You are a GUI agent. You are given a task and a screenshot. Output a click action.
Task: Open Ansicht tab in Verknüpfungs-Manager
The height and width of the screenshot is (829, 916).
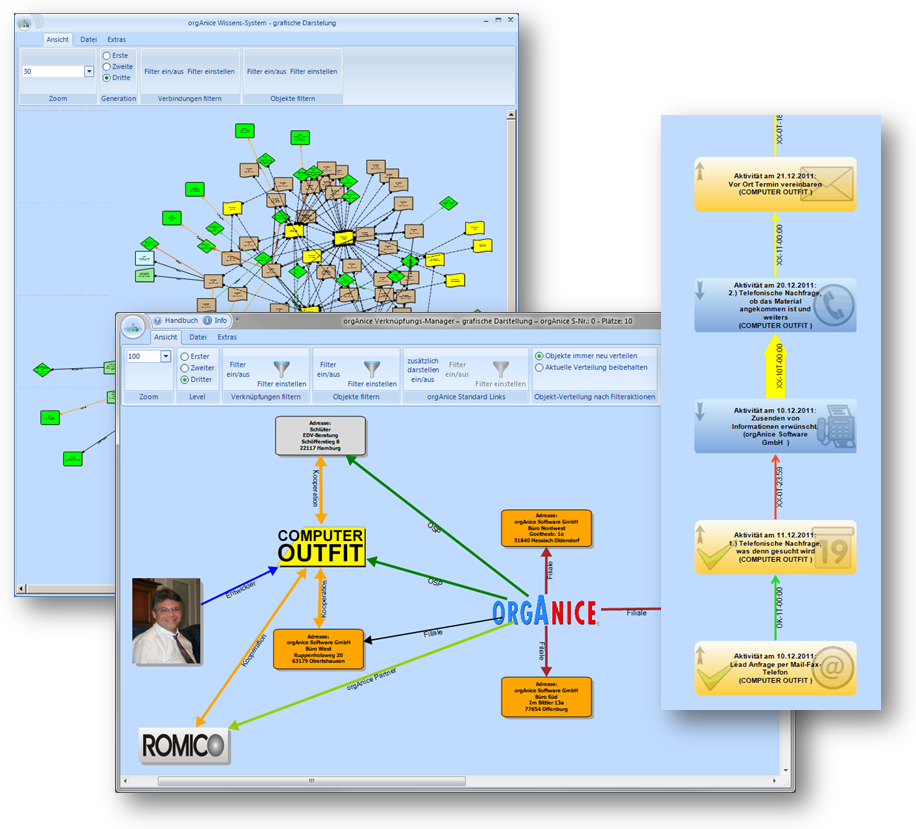[165, 337]
